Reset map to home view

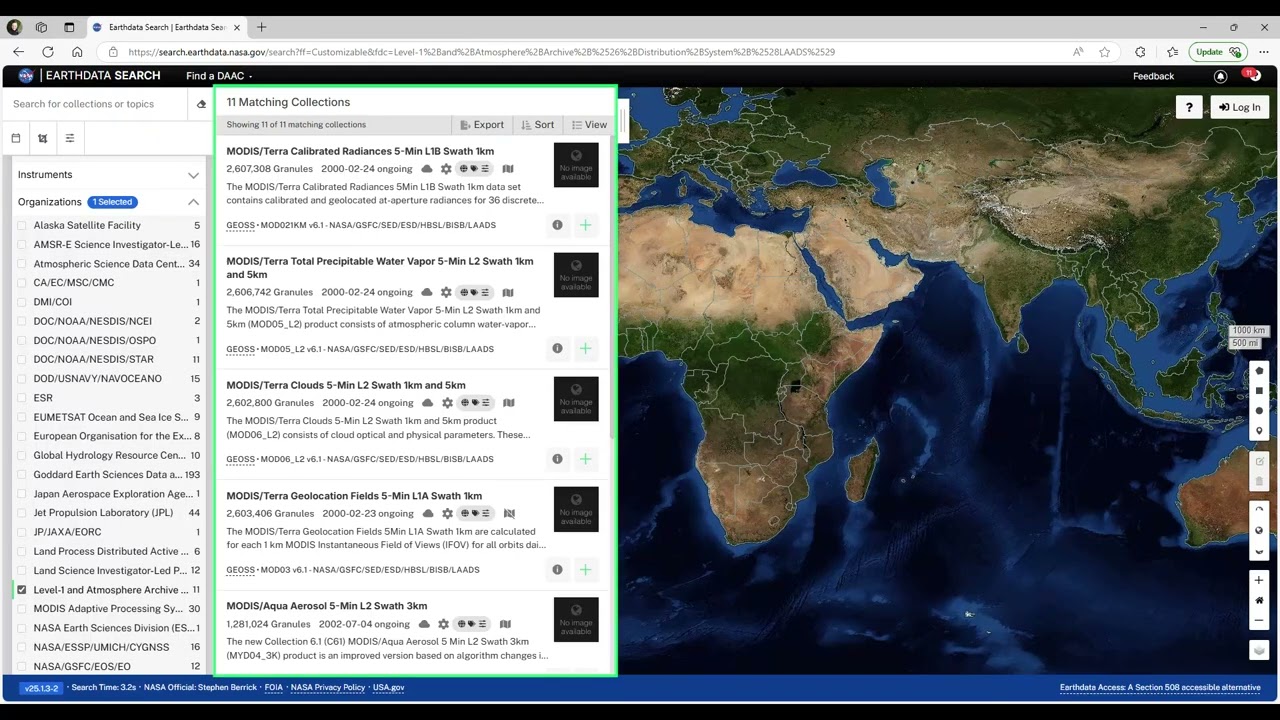click(1259, 600)
